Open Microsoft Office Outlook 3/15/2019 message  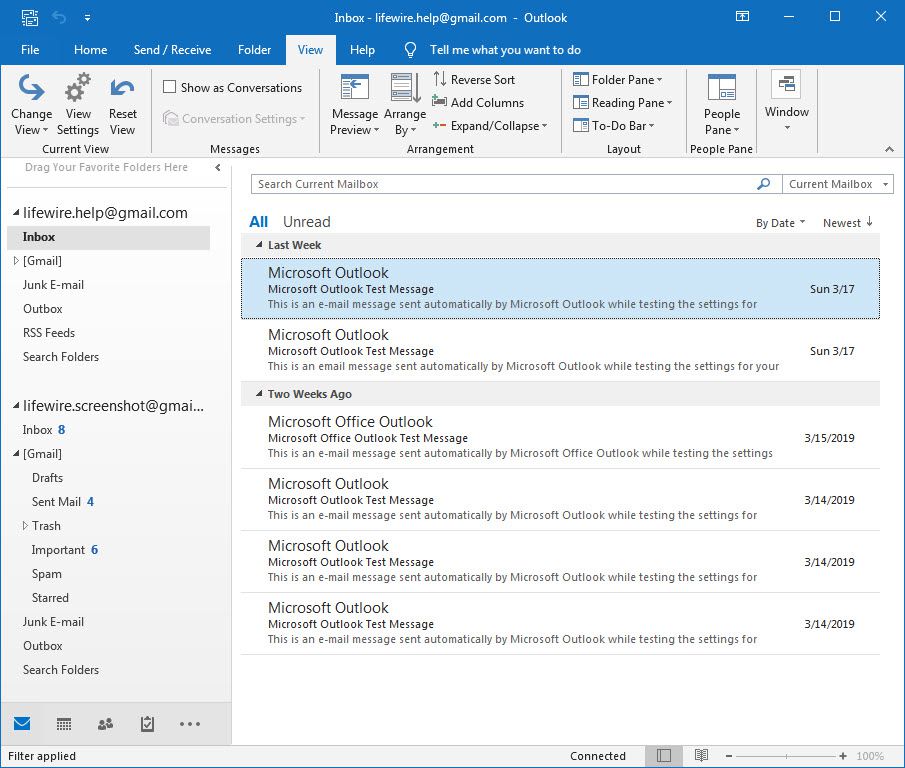[x=560, y=437]
